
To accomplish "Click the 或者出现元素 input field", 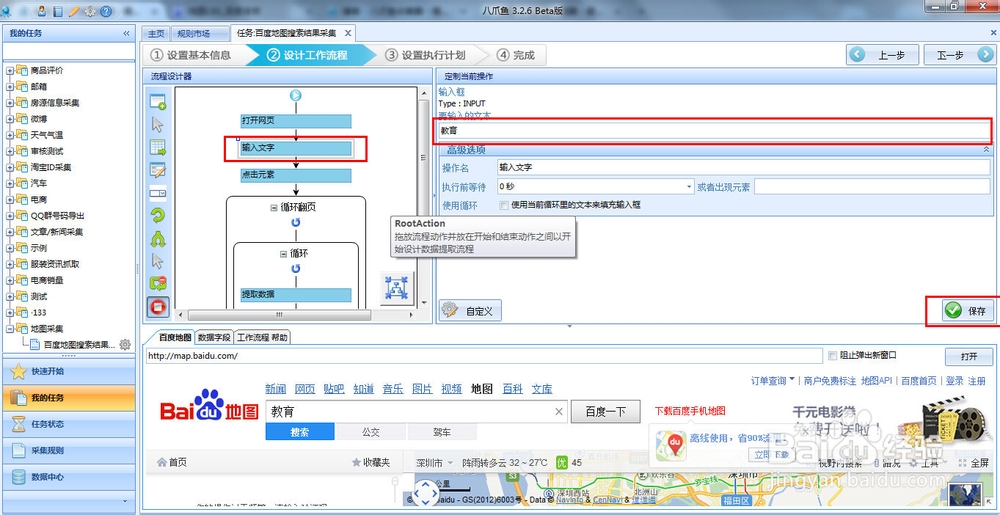I will click(x=872, y=187).
